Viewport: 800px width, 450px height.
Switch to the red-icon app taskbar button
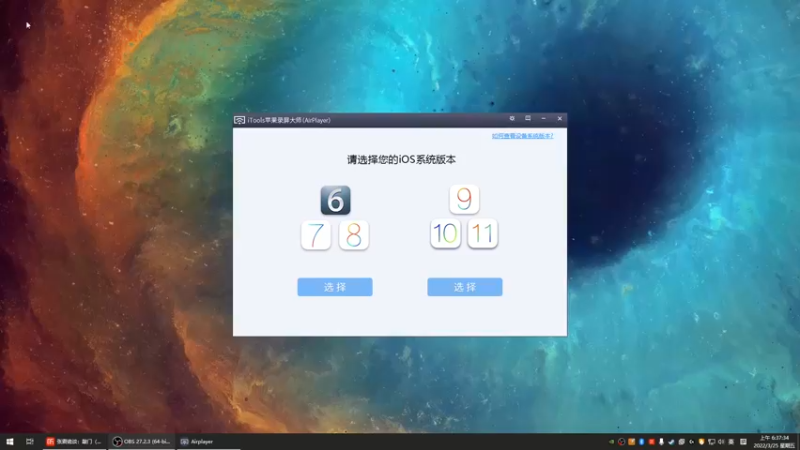(74, 441)
